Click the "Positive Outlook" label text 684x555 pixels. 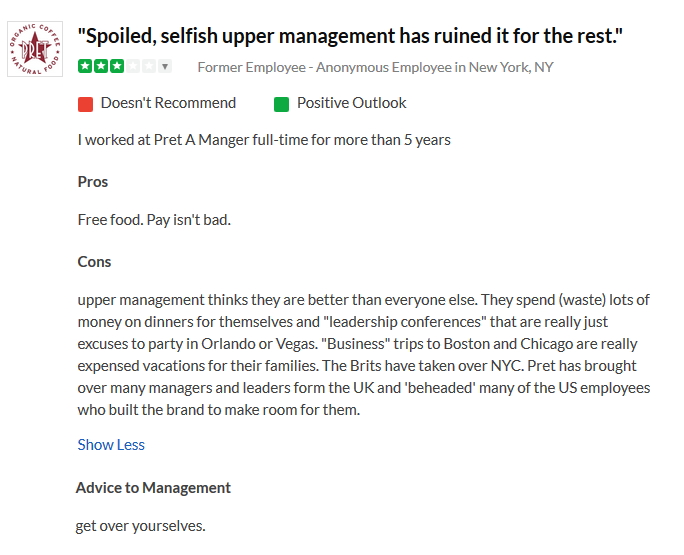[351, 102]
